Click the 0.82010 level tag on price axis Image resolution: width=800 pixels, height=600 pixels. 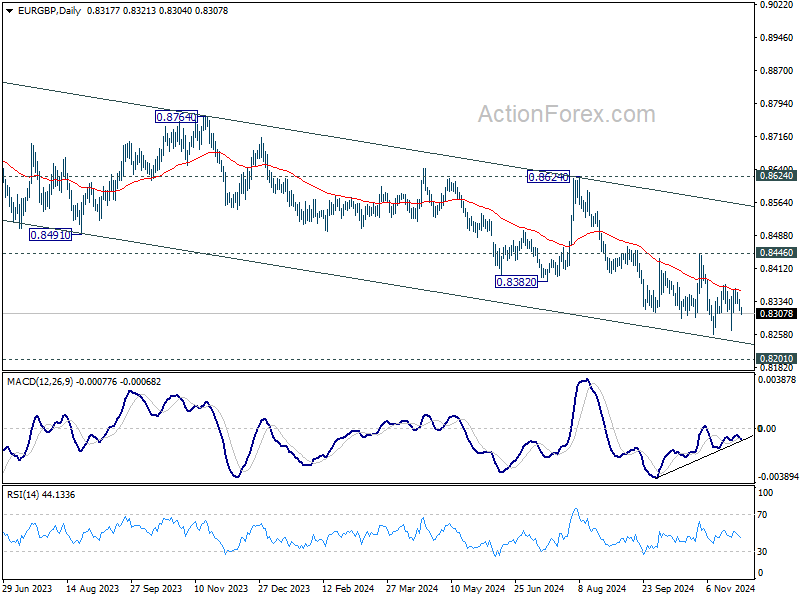pyautogui.click(x=777, y=359)
